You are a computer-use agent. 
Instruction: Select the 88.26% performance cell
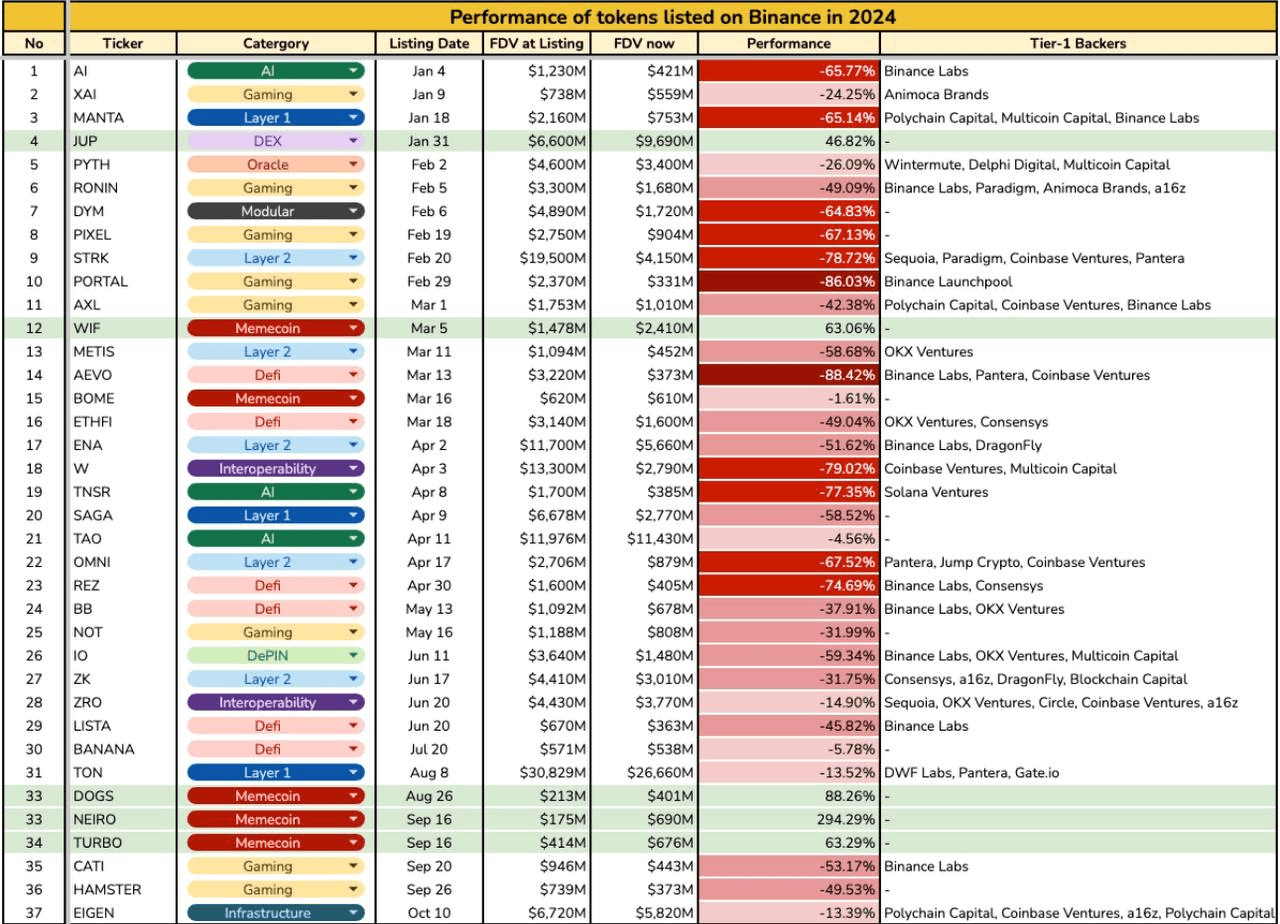pyautogui.click(x=789, y=795)
